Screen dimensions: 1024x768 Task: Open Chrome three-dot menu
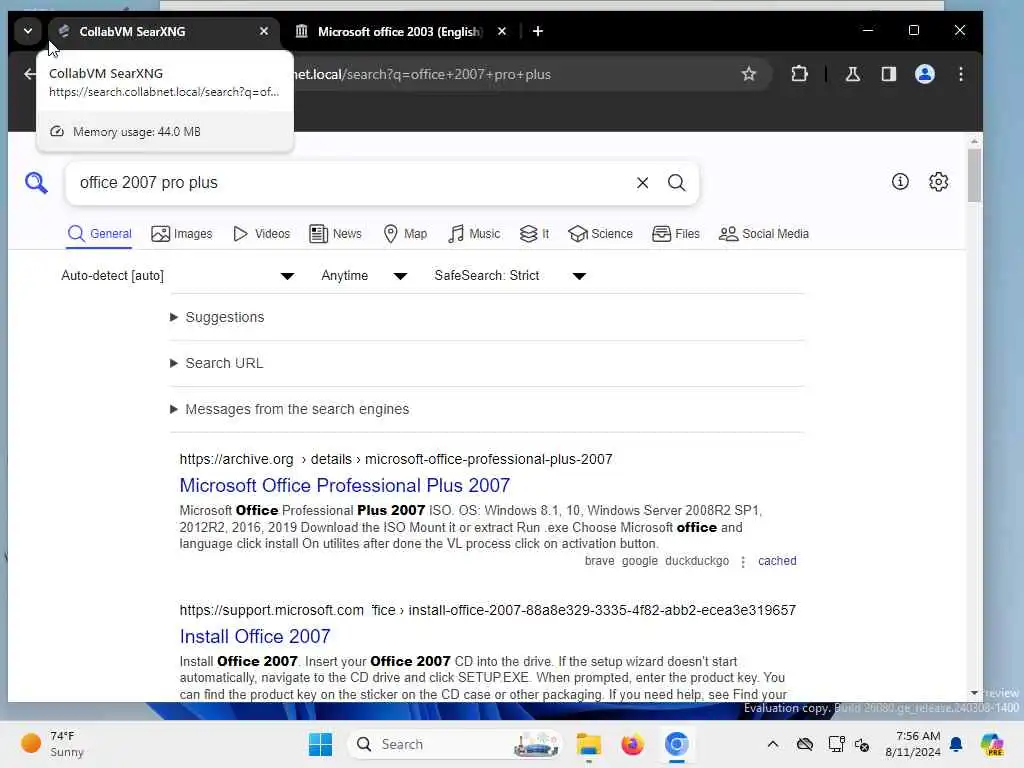pyautogui.click(x=961, y=74)
